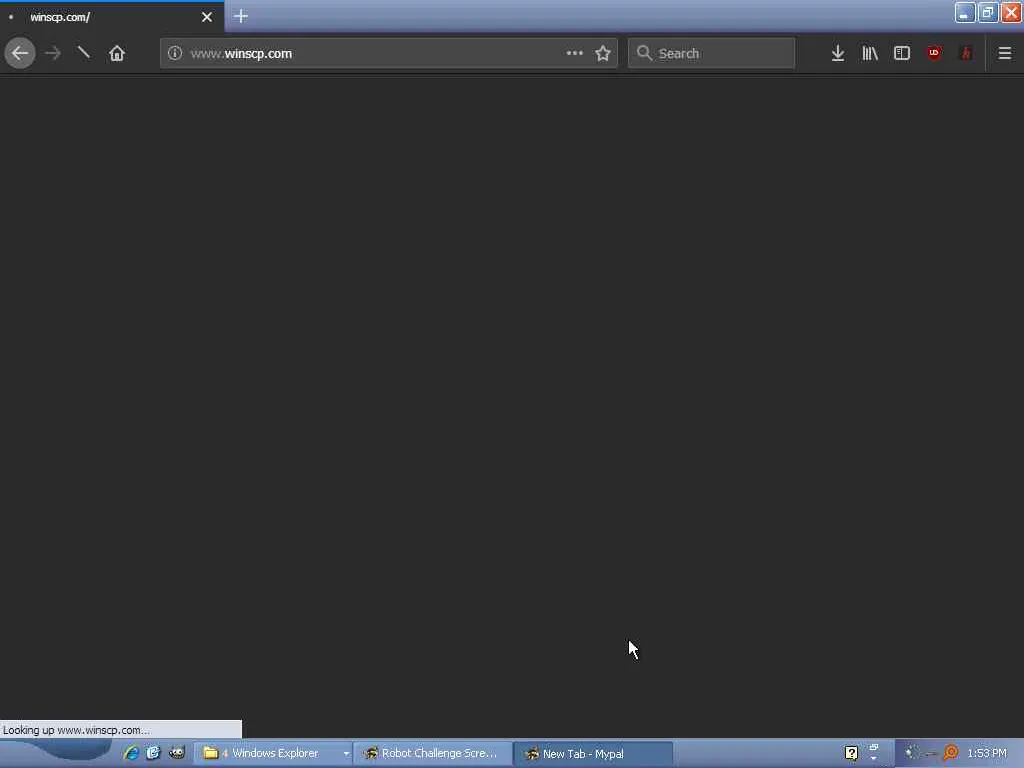
Task: Go back to the previous page
Action: 20,53
